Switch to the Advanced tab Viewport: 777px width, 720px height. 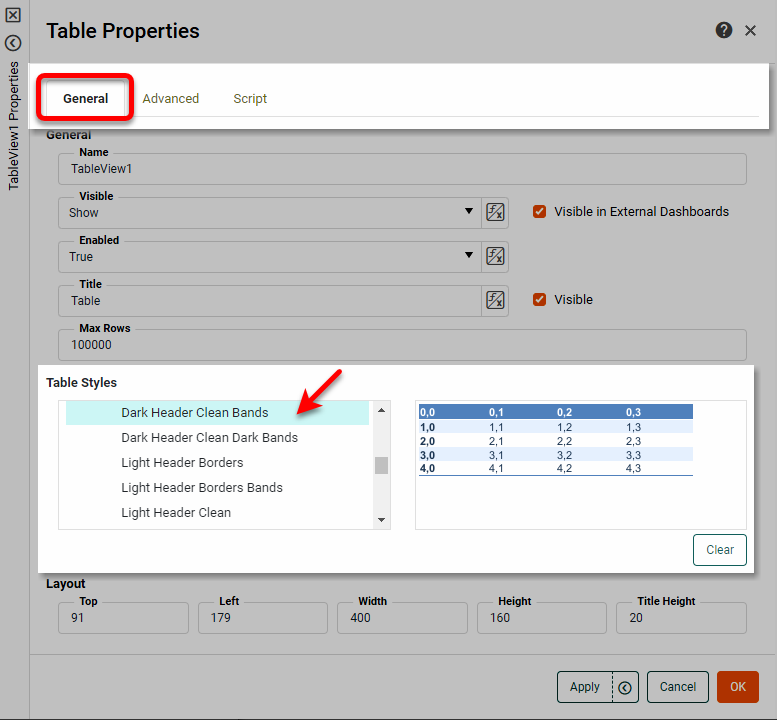point(170,99)
